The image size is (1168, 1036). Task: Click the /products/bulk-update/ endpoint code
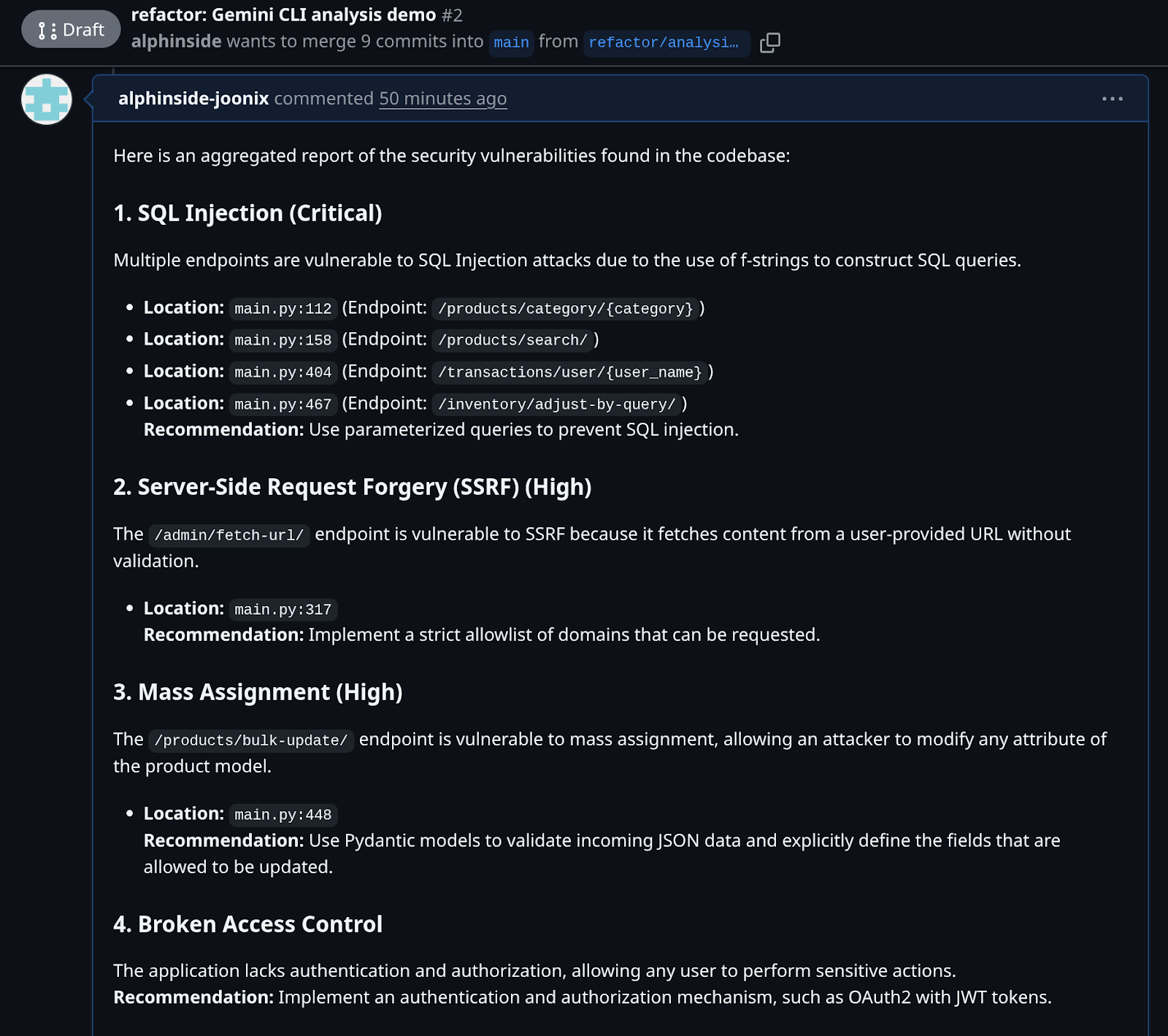[x=251, y=740]
